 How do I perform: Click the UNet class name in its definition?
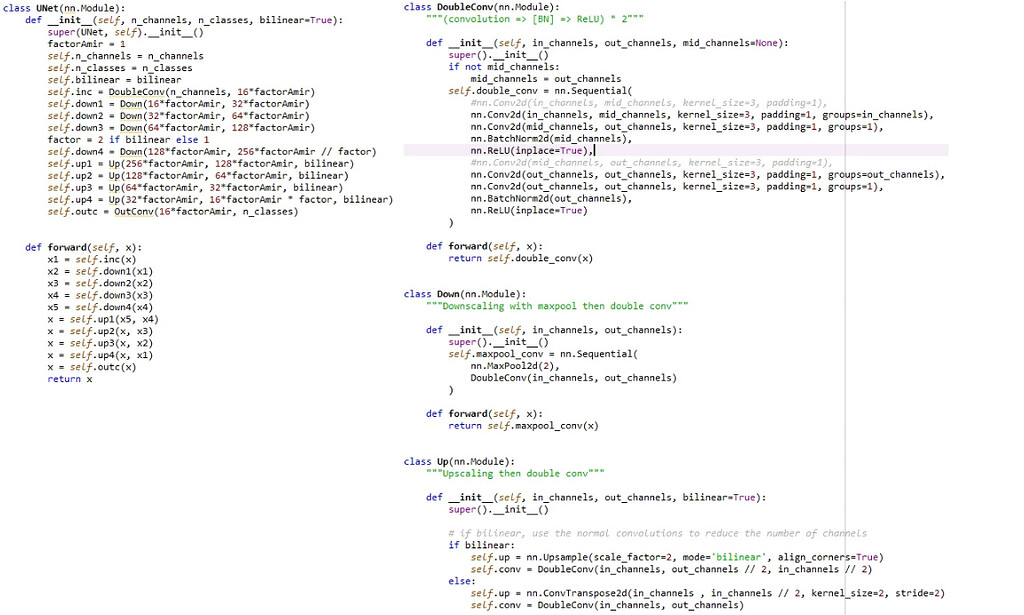[x=47, y=8]
